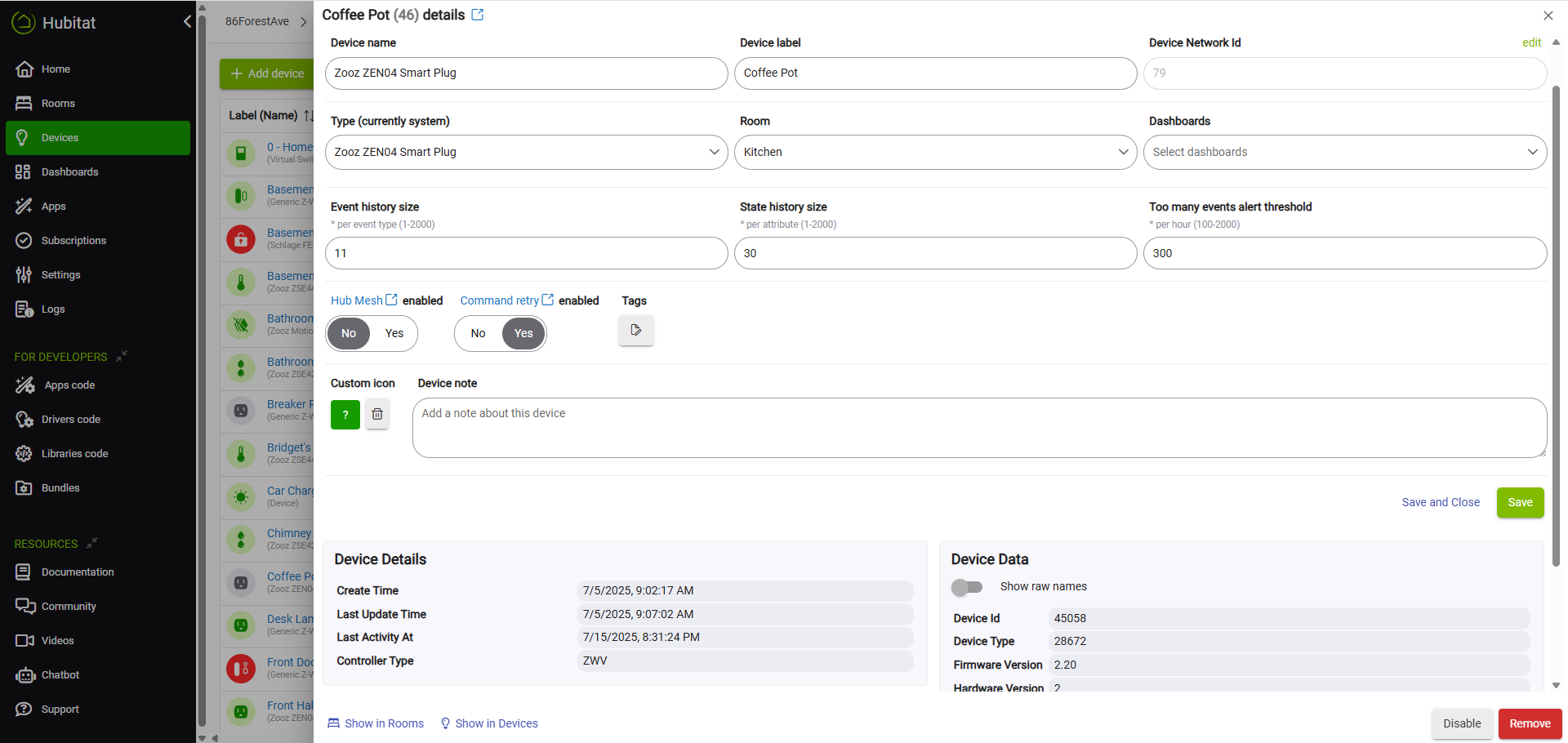Click edit for Device Network Id
1568x743 pixels.
pyautogui.click(x=1531, y=42)
